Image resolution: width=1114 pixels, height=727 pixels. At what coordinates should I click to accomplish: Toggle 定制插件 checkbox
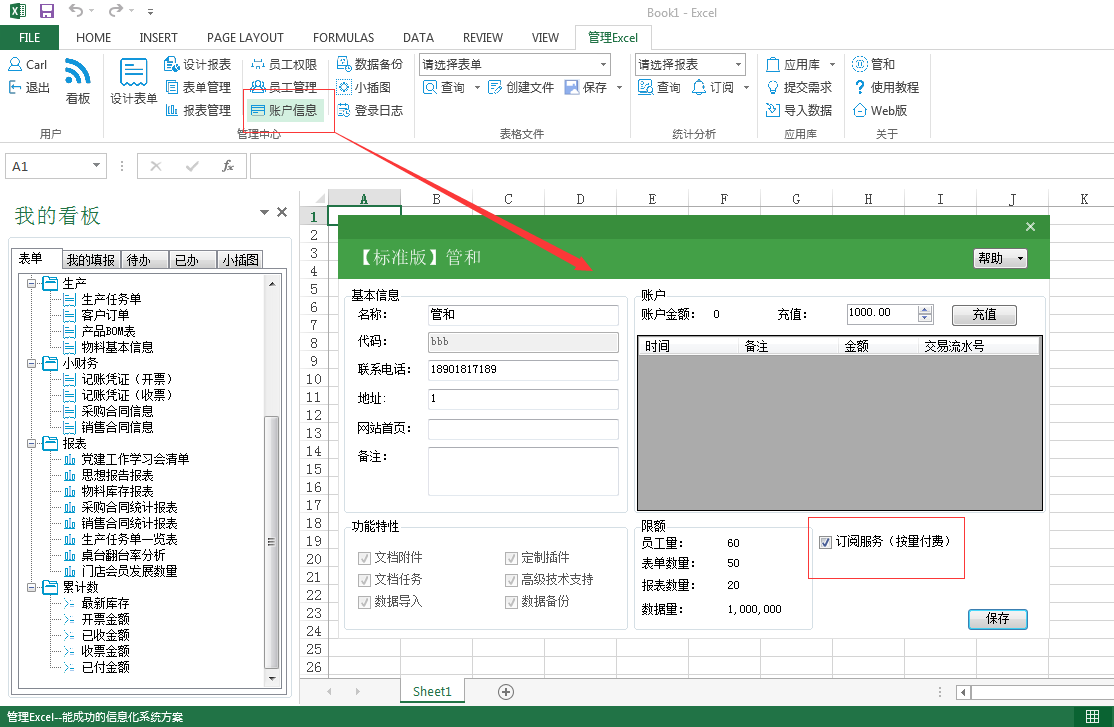511,558
